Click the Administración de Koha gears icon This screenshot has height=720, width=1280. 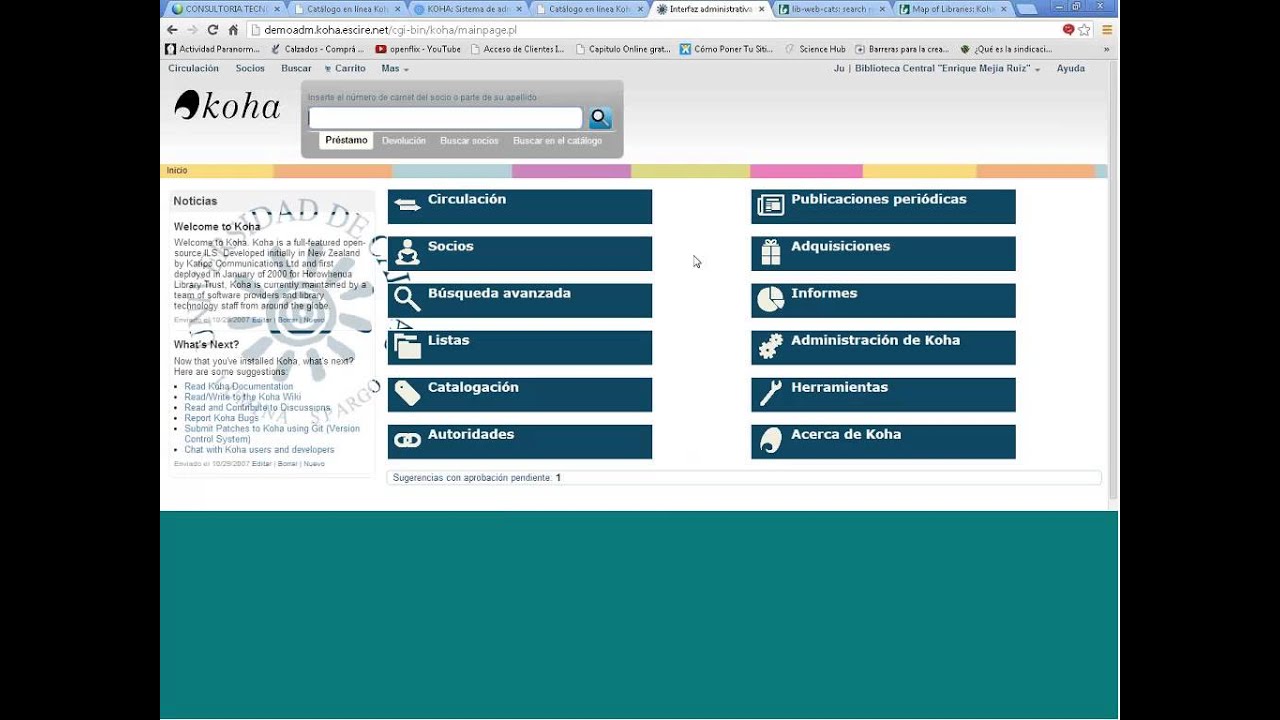(771, 346)
